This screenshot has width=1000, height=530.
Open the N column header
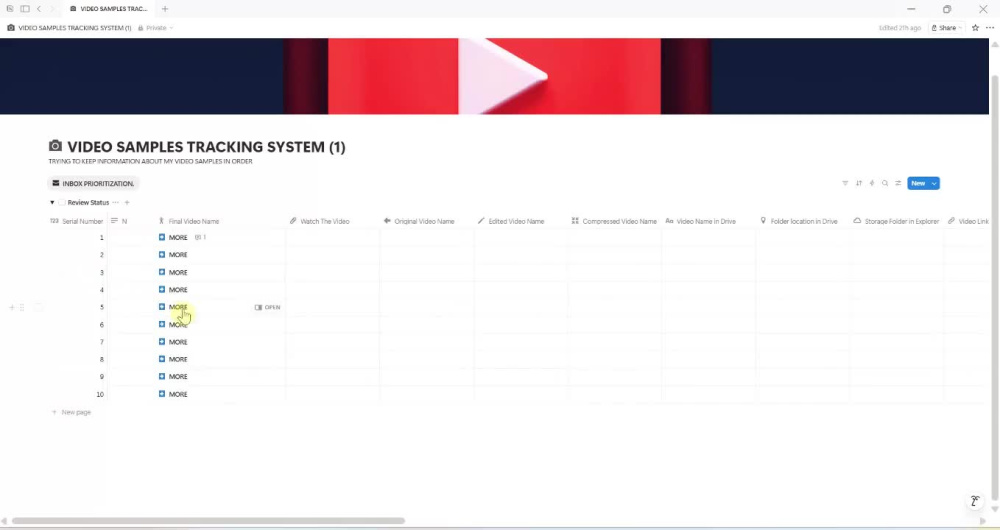click(119, 221)
